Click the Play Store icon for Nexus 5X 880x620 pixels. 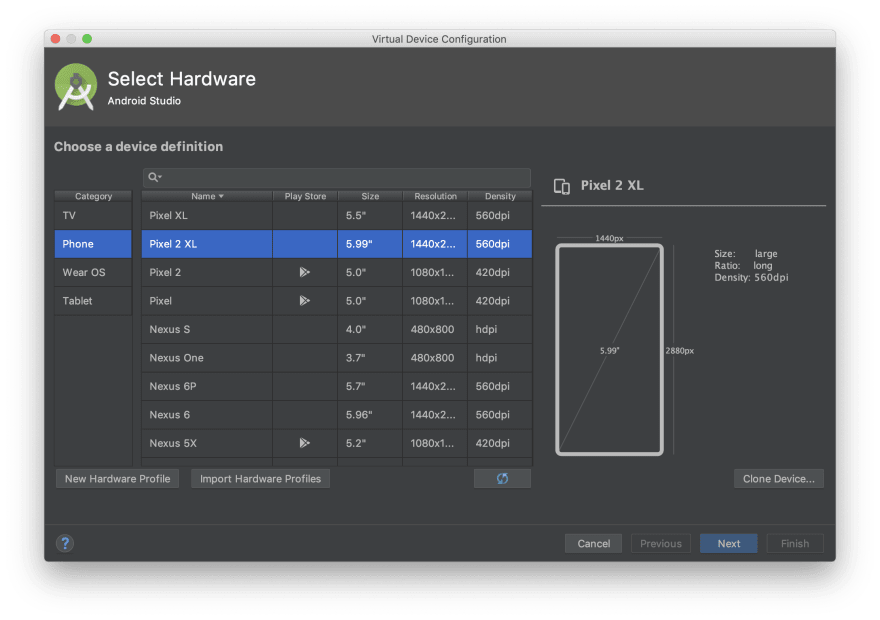tap(304, 443)
